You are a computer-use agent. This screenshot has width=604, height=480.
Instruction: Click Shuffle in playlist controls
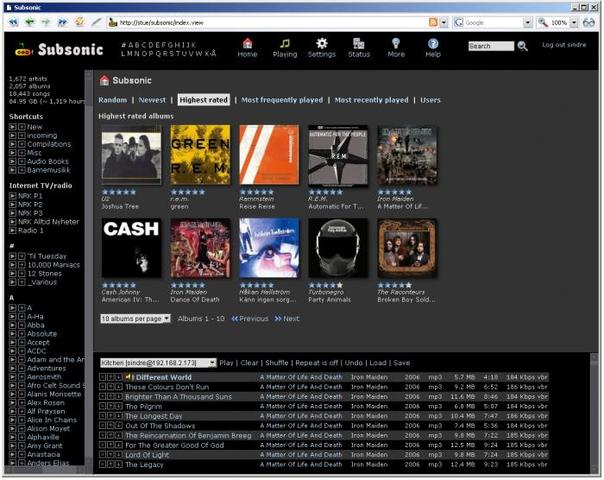coord(277,363)
